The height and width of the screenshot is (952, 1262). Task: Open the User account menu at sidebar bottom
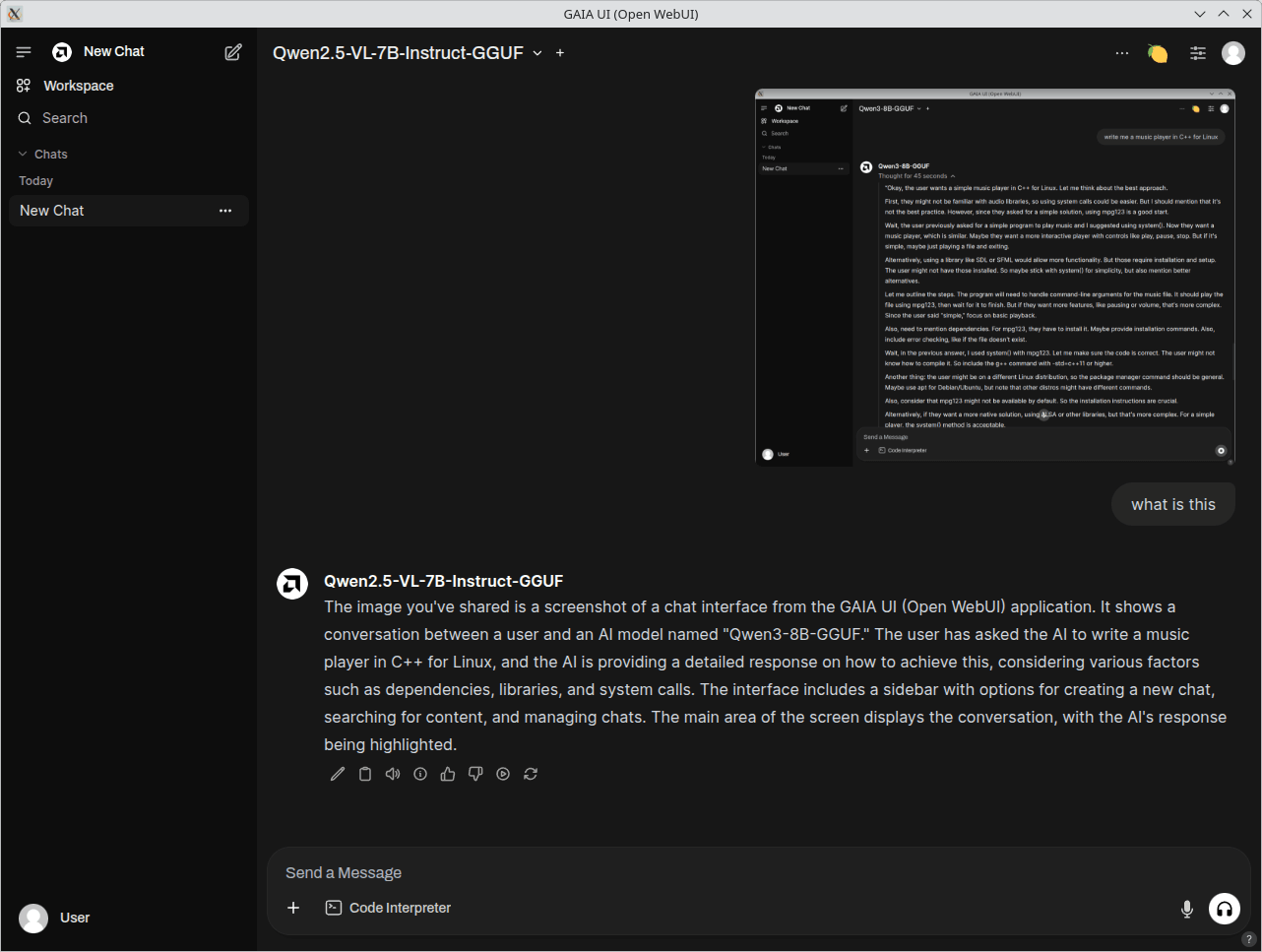pyautogui.click(x=129, y=918)
